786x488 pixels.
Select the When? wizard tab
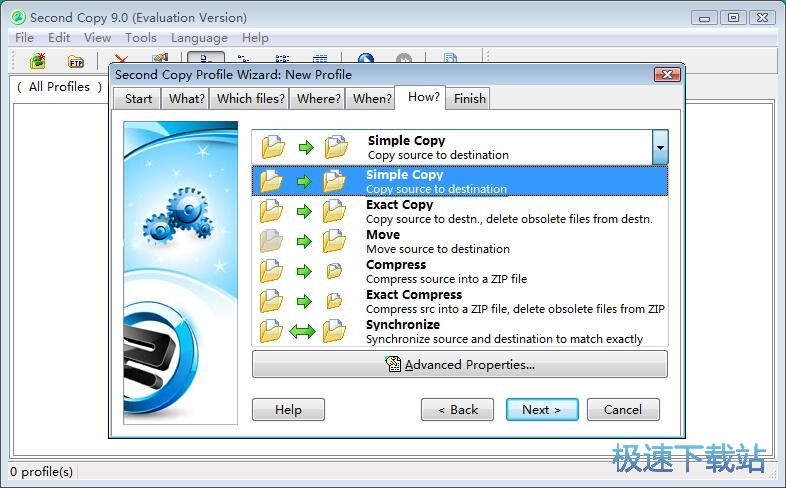tap(372, 99)
